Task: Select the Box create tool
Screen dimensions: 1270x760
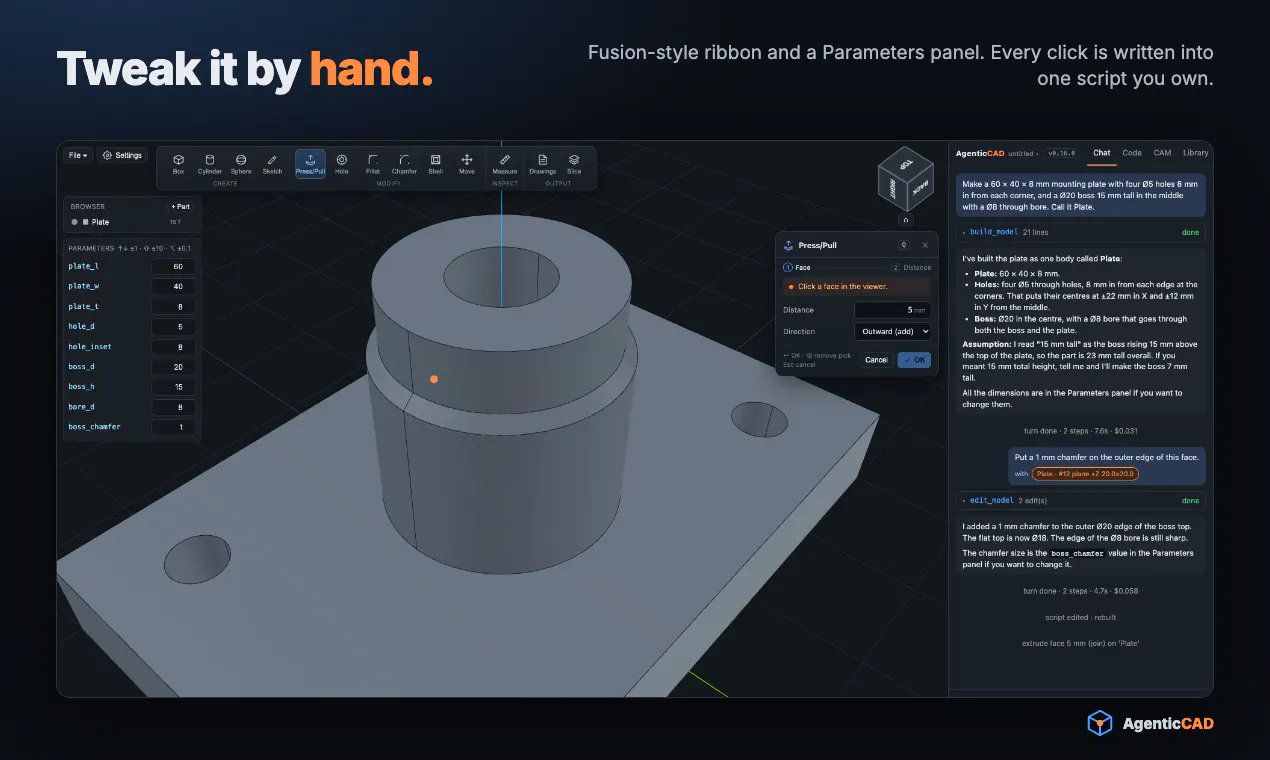Action: (178, 164)
